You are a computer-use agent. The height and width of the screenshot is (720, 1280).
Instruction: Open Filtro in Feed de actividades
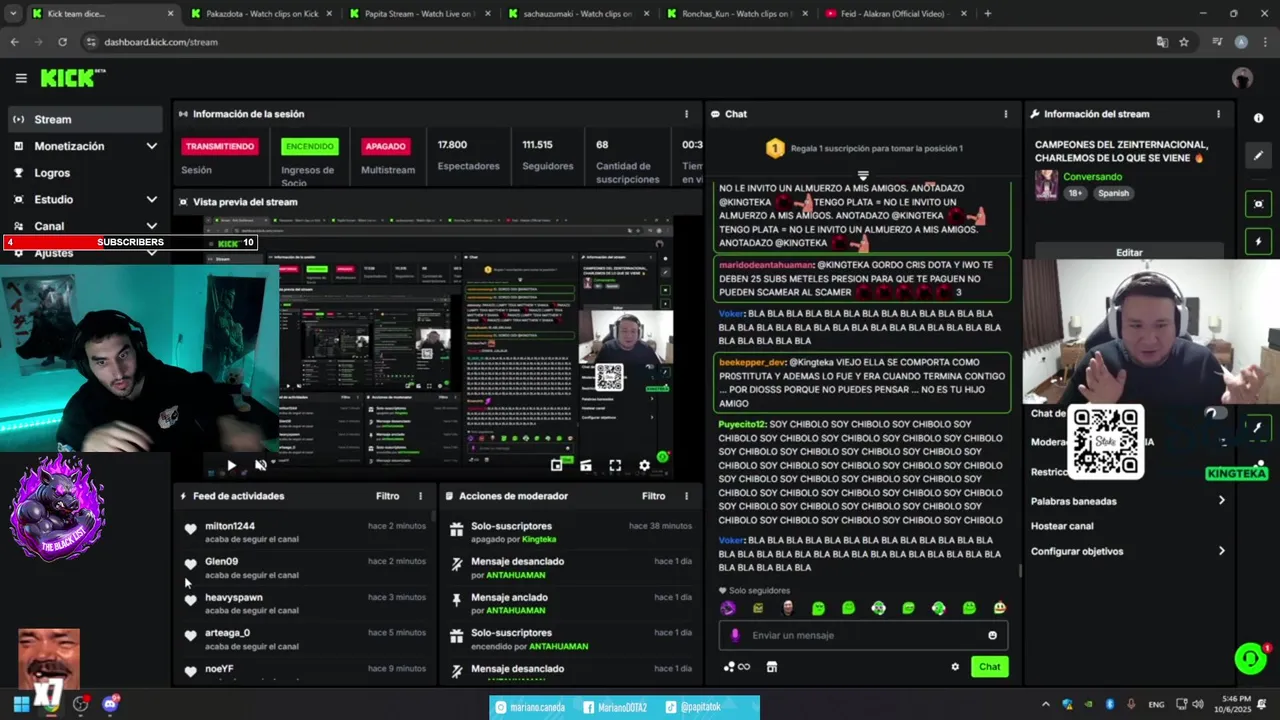coord(387,496)
